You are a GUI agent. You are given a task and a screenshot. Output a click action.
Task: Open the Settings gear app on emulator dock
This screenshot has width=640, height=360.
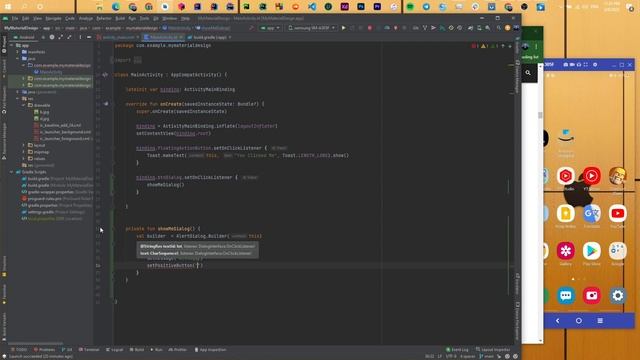[618, 296]
